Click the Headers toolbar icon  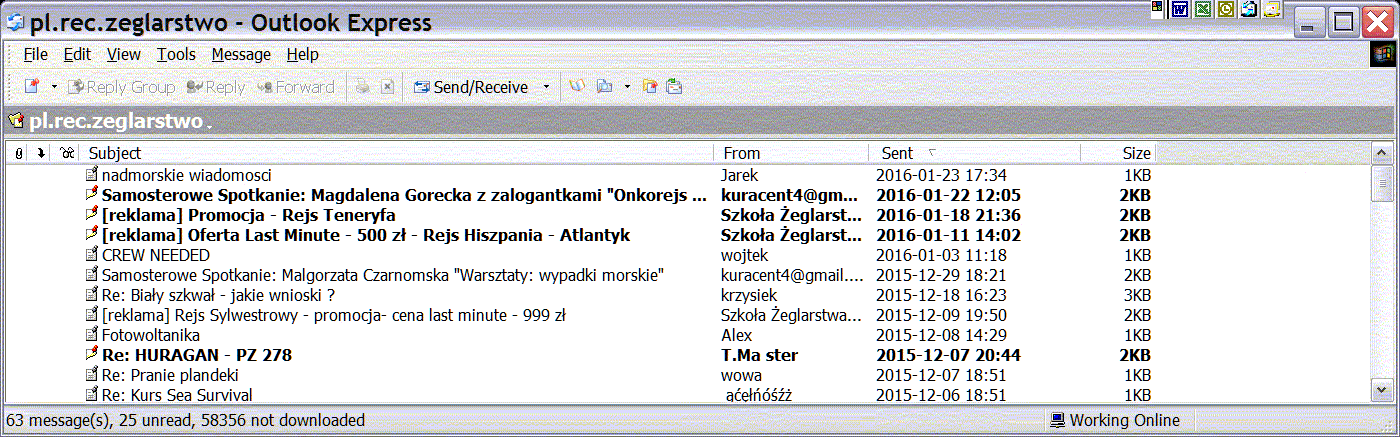(x=674, y=87)
